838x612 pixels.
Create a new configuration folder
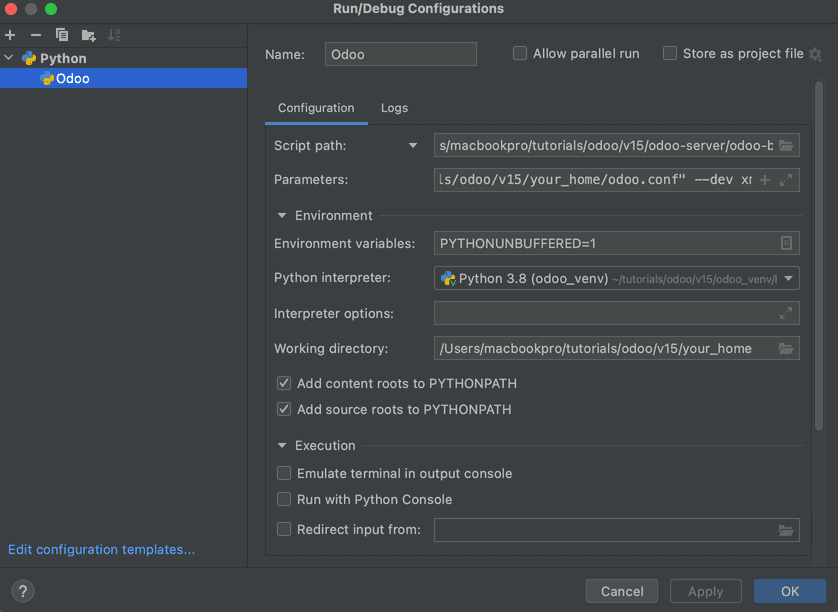tap(88, 35)
